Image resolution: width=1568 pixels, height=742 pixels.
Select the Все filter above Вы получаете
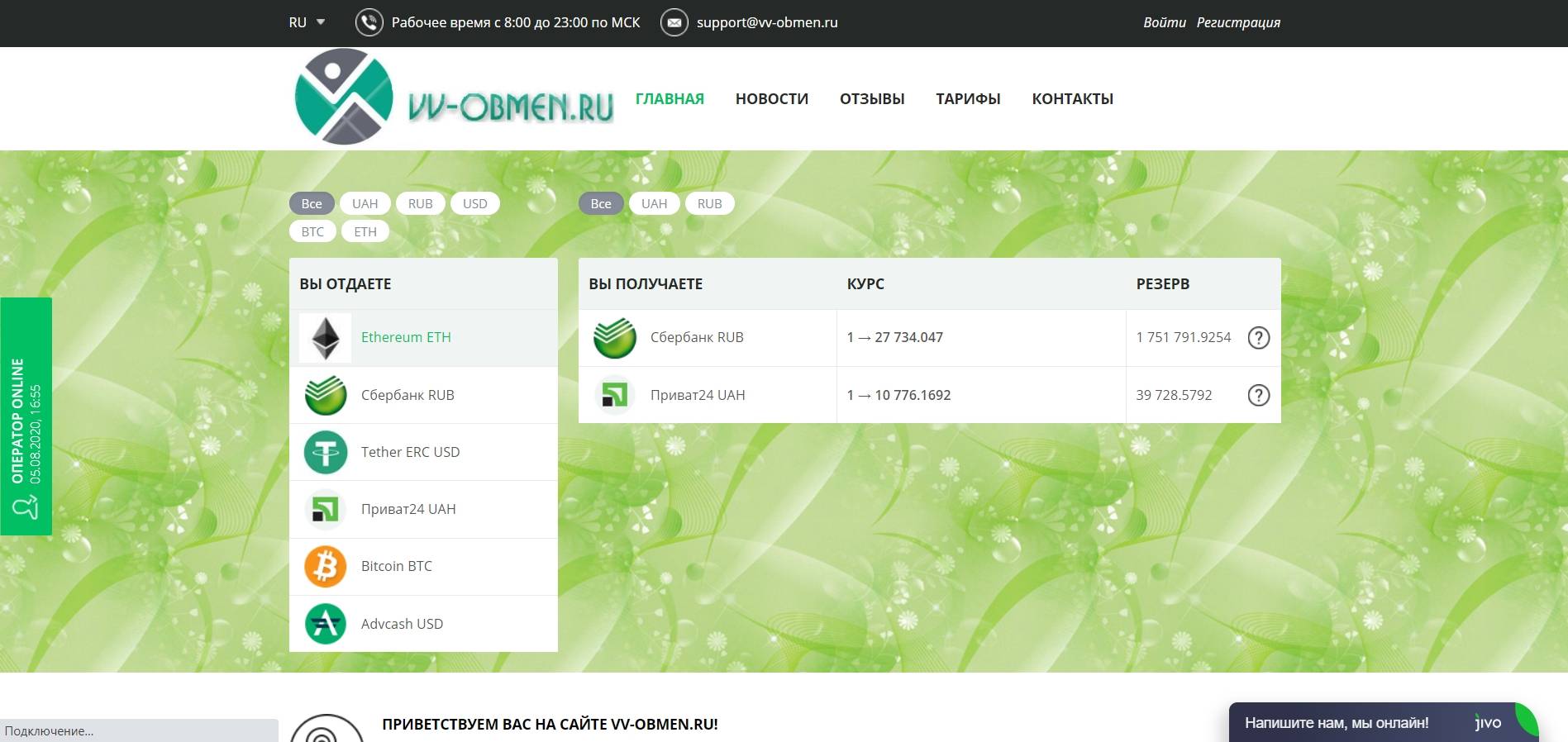tap(601, 203)
